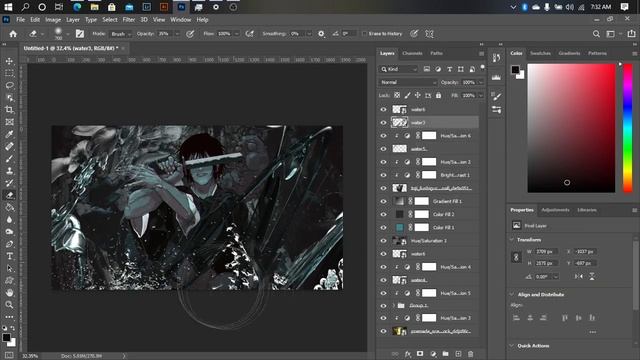Image resolution: width=640 pixels, height=360 pixels.
Task: Click the toolbox foreground color square
Action: coord(7,338)
